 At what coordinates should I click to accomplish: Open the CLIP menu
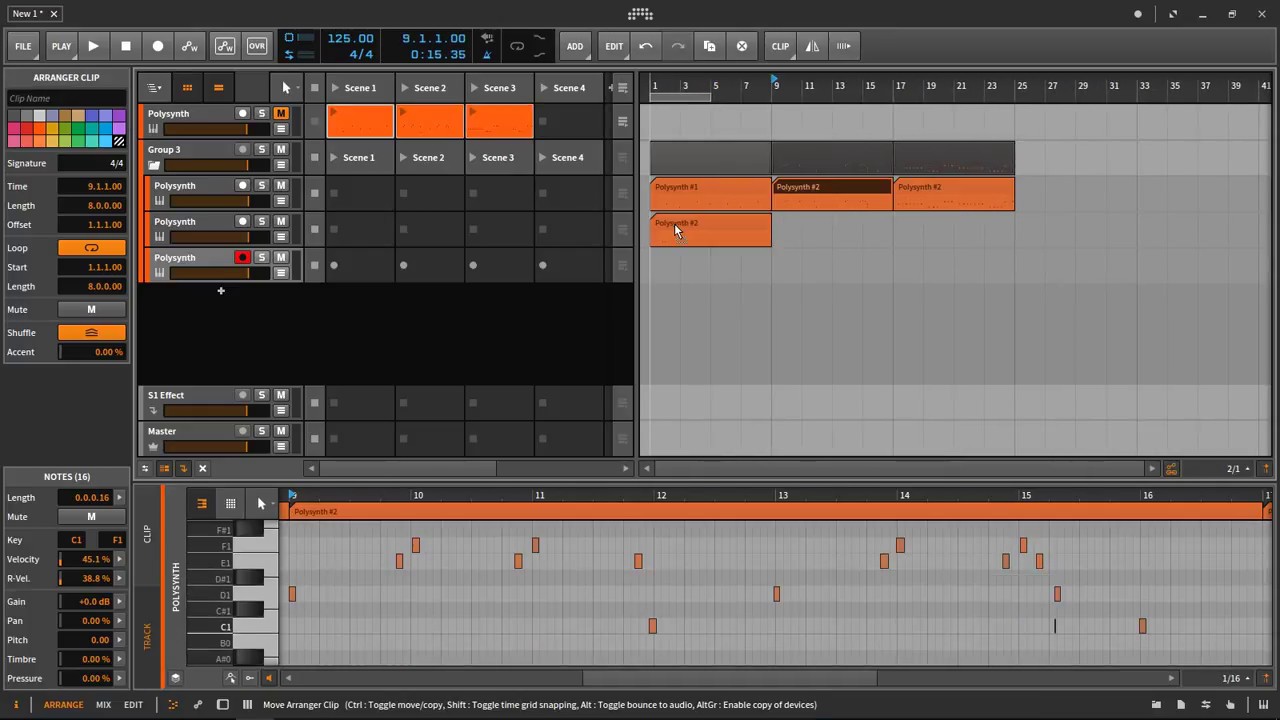tap(780, 46)
